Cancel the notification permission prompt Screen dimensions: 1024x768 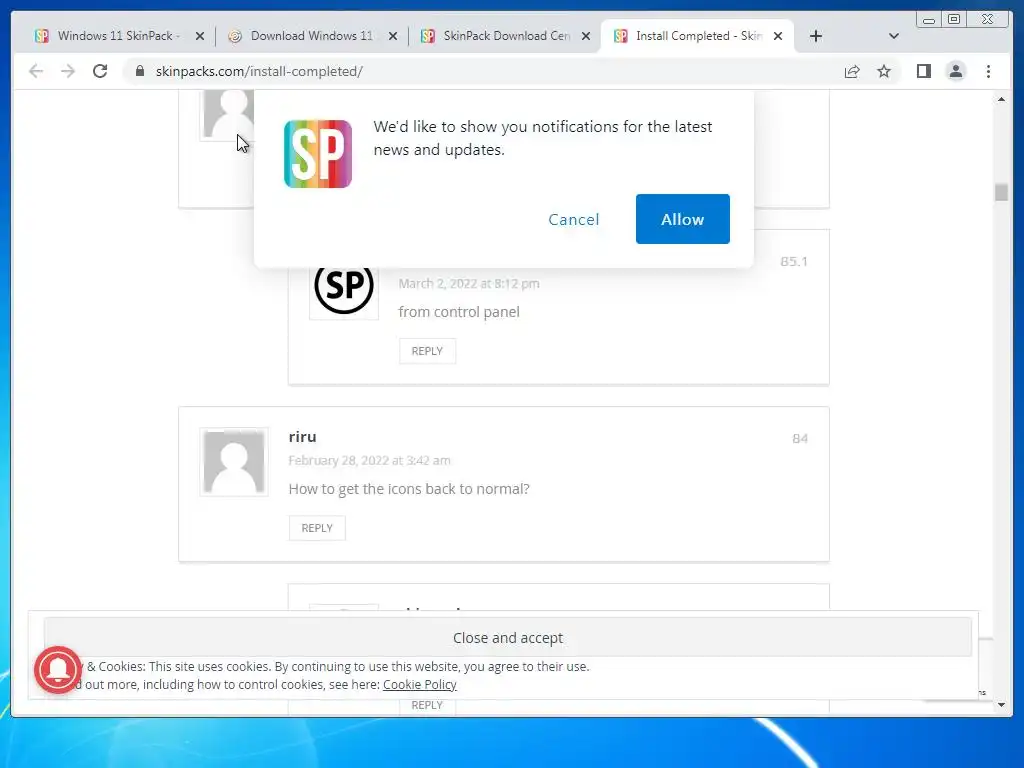click(x=573, y=219)
